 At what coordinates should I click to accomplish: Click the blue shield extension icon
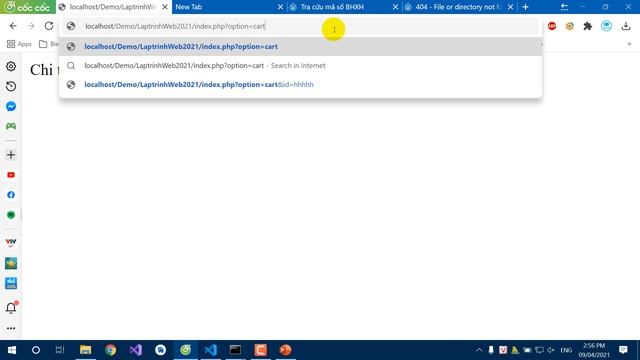pyautogui.click(x=607, y=26)
